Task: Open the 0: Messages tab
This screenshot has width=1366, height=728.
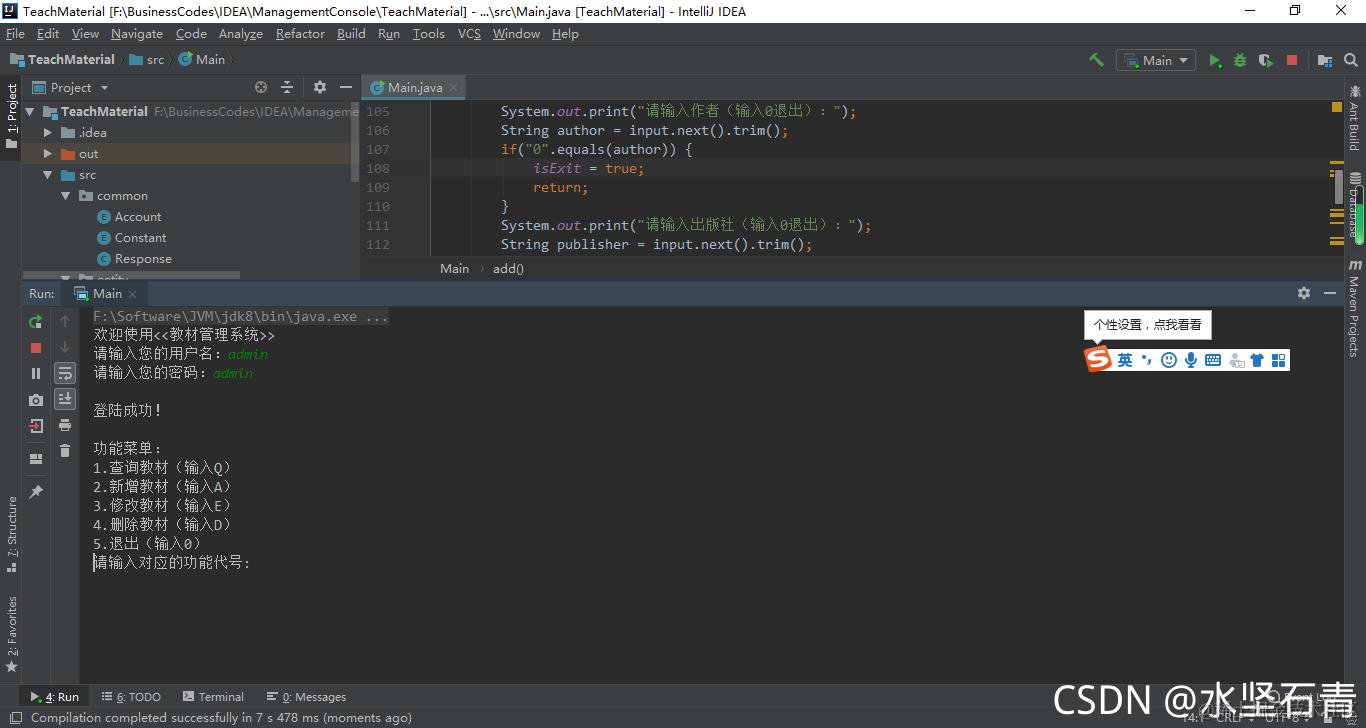Action: click(306, 697)
